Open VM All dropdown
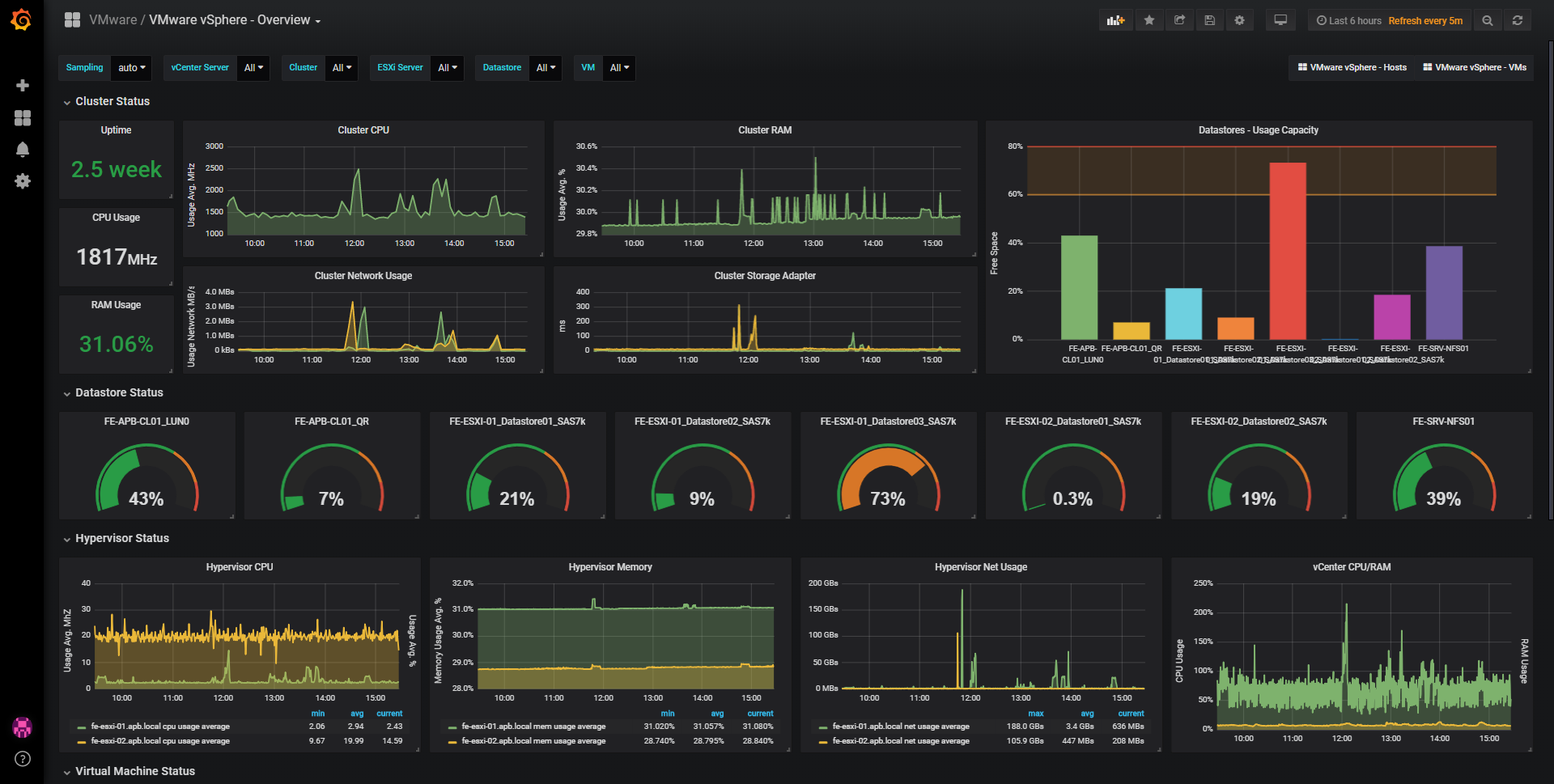 point(619,68)
